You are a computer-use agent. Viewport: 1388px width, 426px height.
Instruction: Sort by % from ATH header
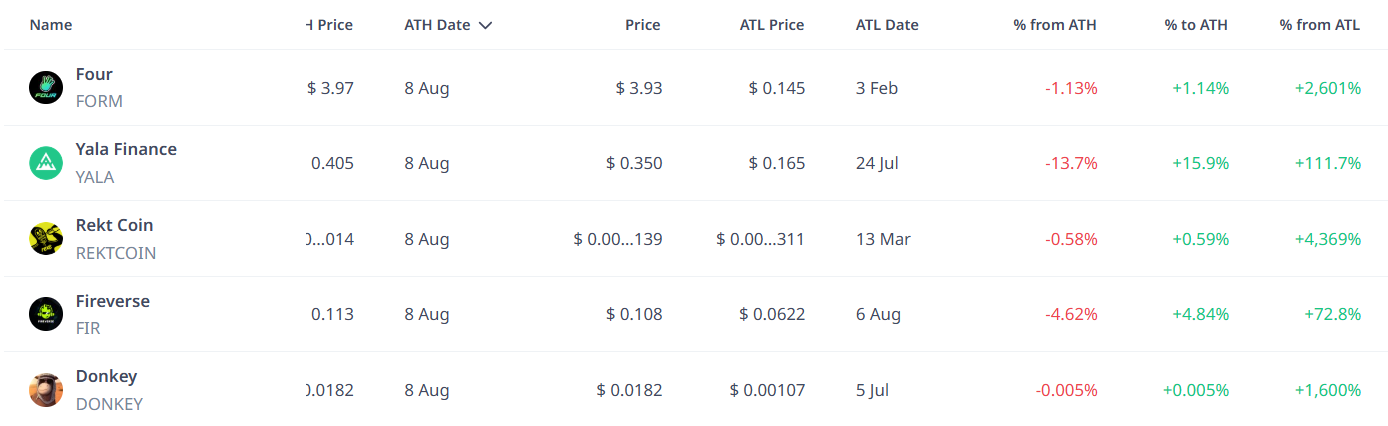click(1055, 25)
